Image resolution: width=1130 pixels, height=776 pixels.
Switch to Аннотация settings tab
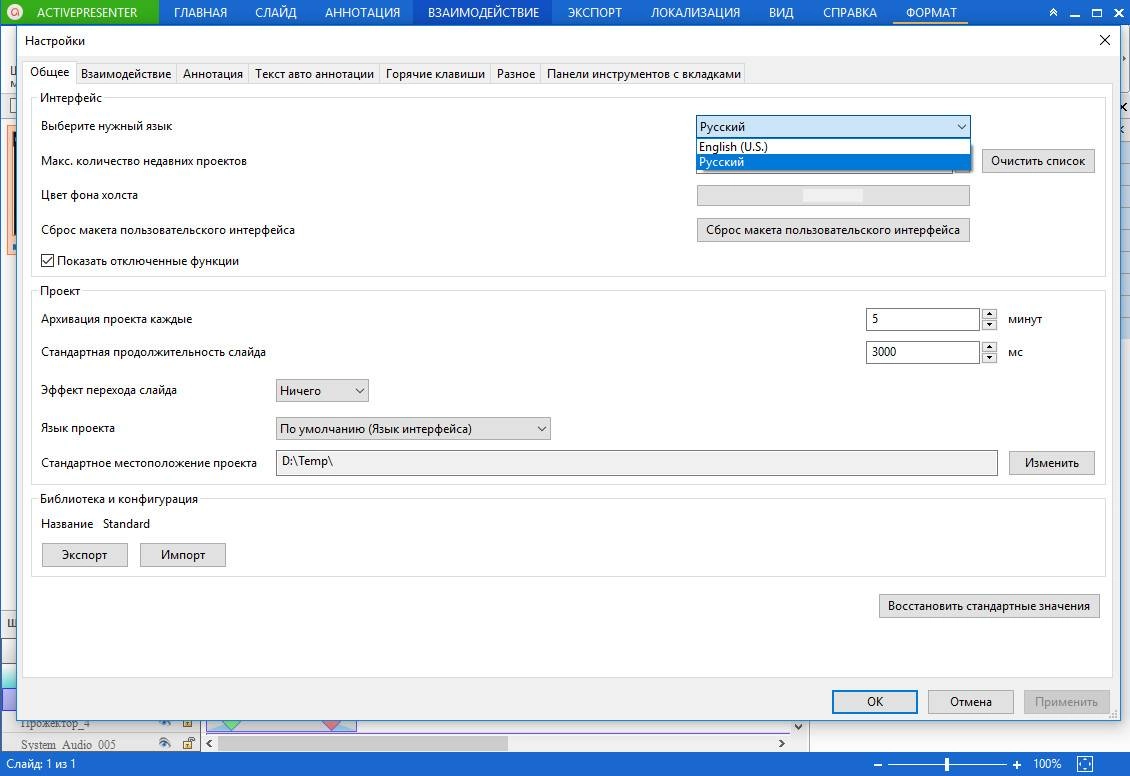[x=213, y=73]
